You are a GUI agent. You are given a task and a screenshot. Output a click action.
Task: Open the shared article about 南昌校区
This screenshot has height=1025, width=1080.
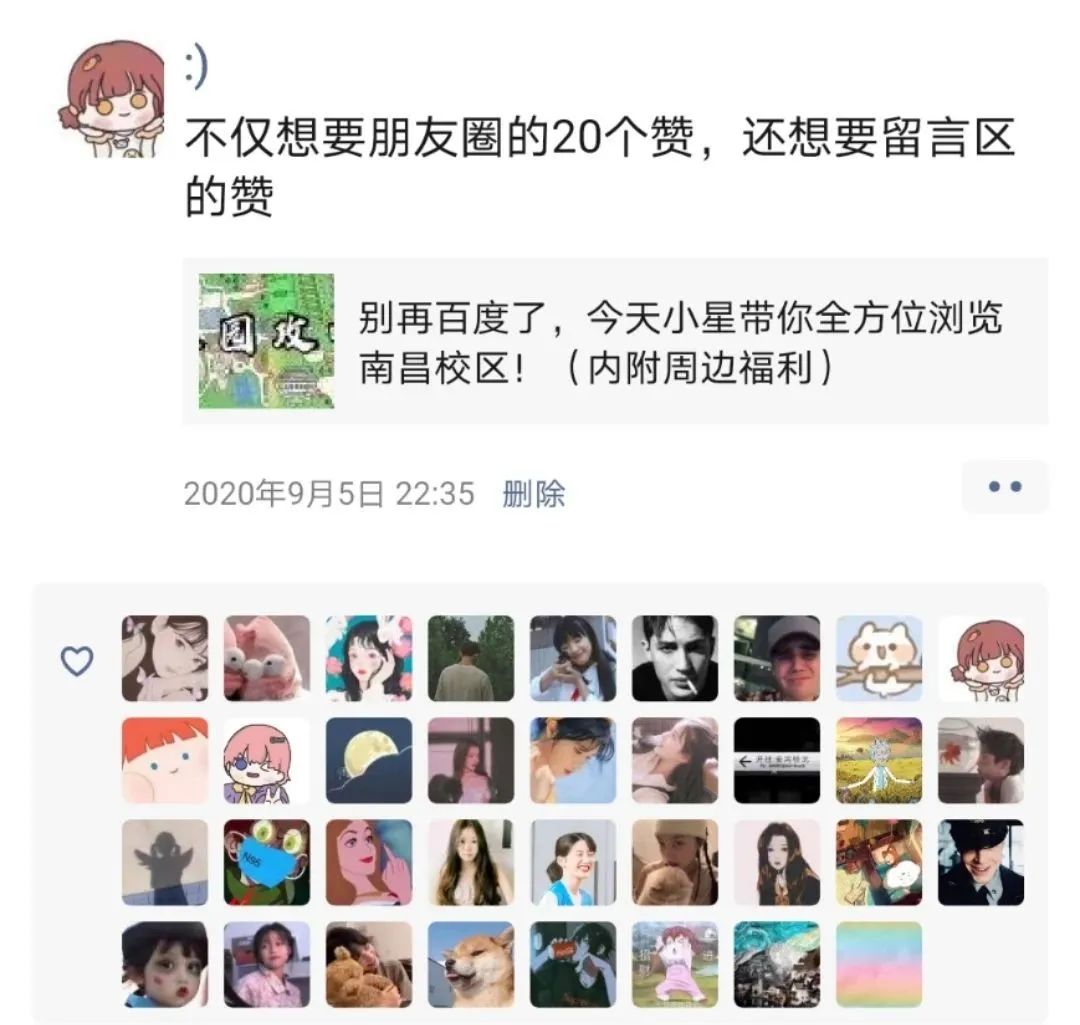click(x=615, y=342)
